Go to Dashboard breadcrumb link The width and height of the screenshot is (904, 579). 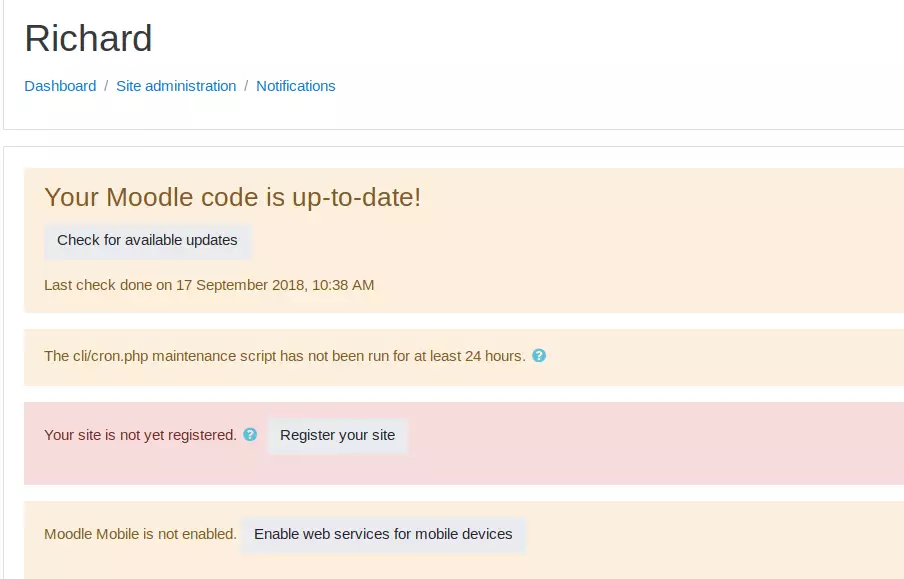click(x=60, y=86)
